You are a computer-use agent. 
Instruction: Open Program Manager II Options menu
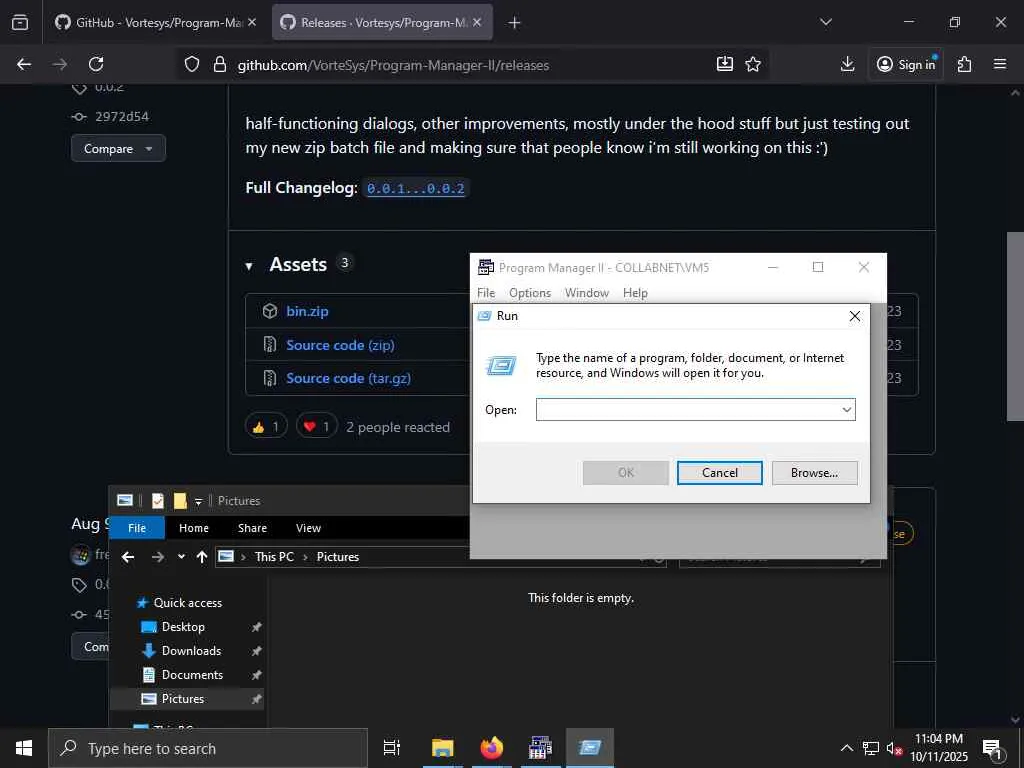pyautogui.click(x=530, y=293)
